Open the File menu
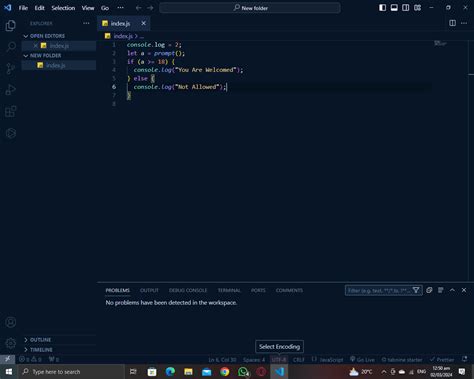This screenshot has height=379, width=474. (23, 8)
